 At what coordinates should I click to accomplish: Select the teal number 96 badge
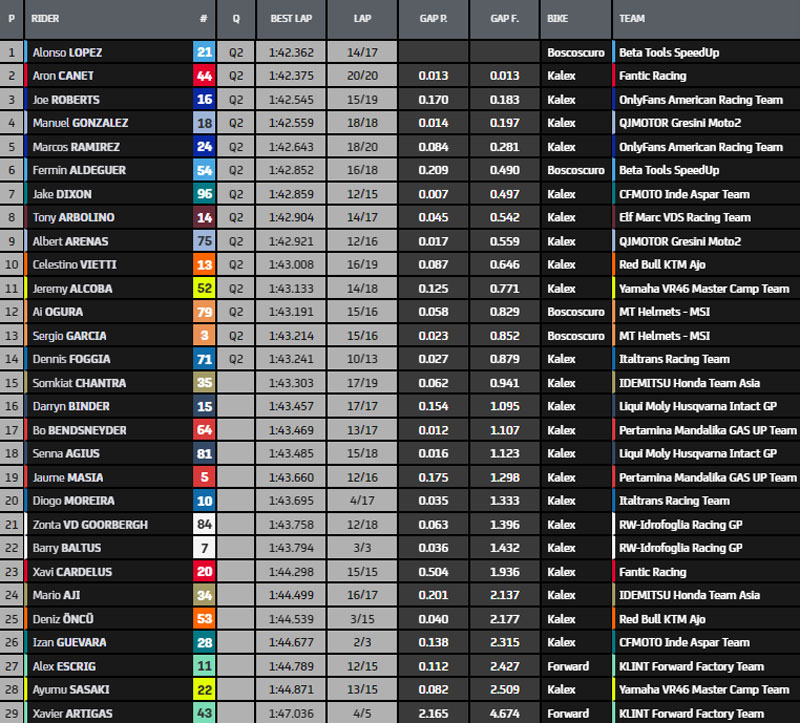point(204,194)
